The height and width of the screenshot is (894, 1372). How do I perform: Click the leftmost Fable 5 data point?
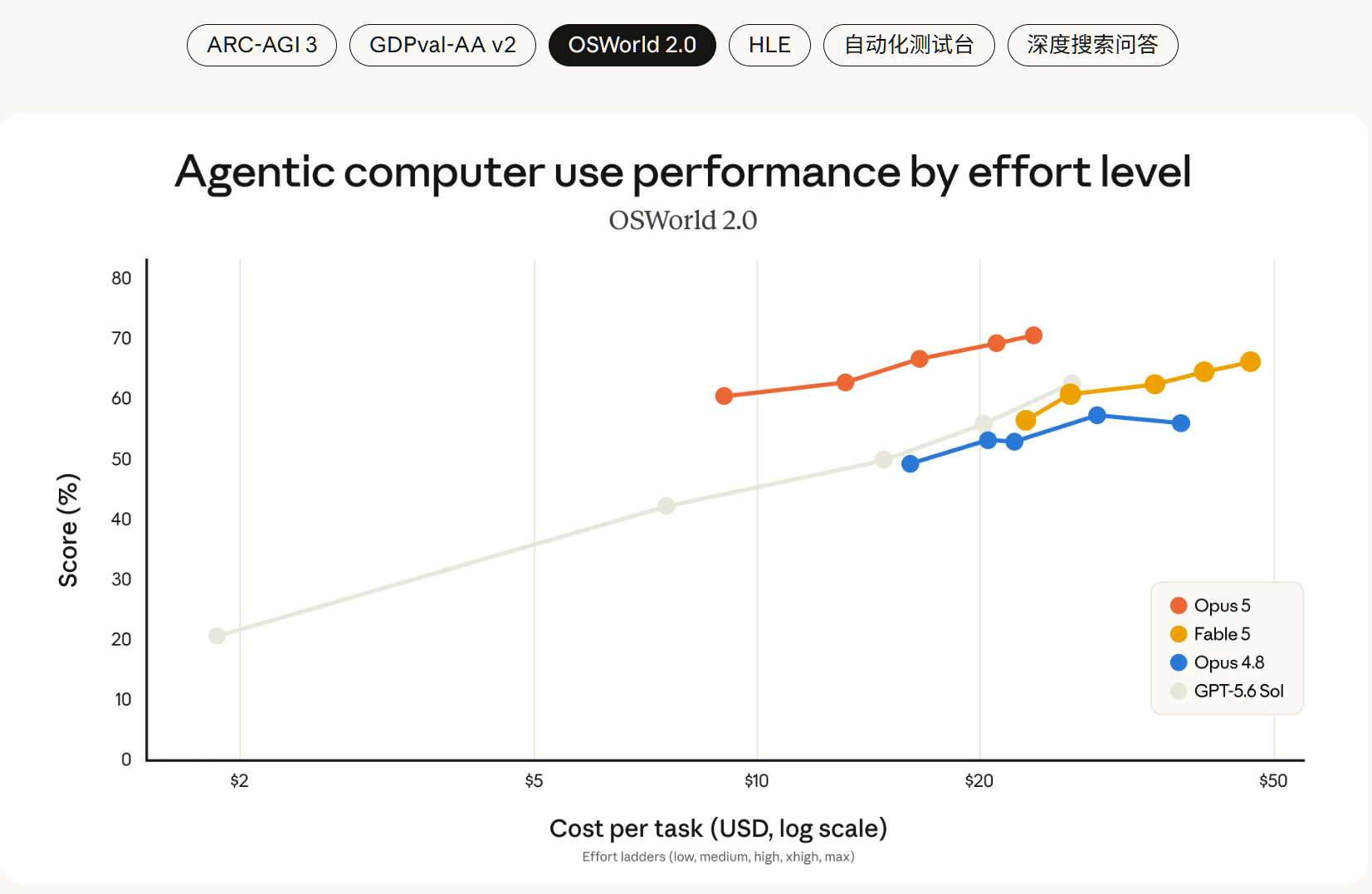tap(1026, 421)
